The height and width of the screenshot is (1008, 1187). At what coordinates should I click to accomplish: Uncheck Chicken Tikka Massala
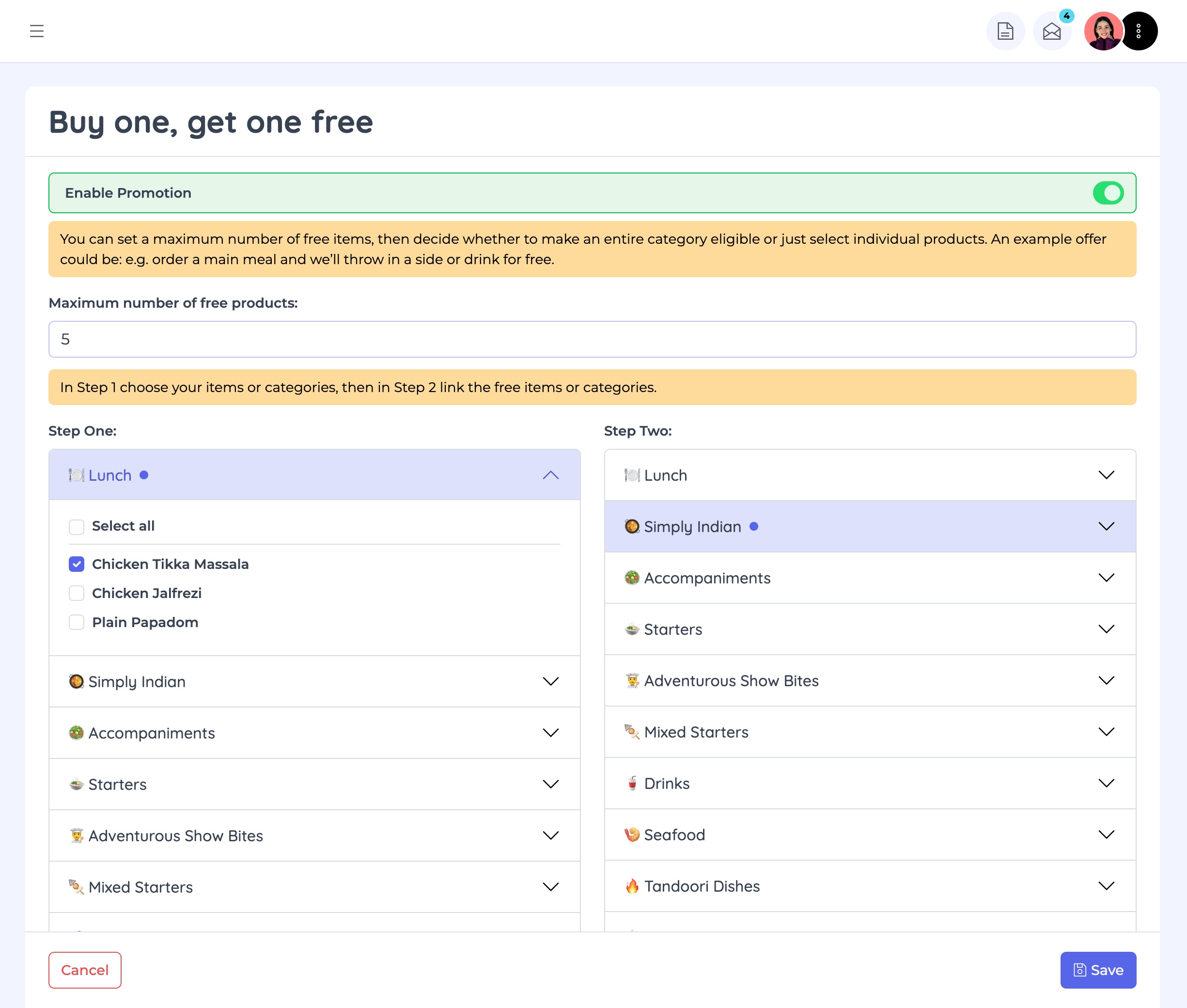[x=77, y=564]
